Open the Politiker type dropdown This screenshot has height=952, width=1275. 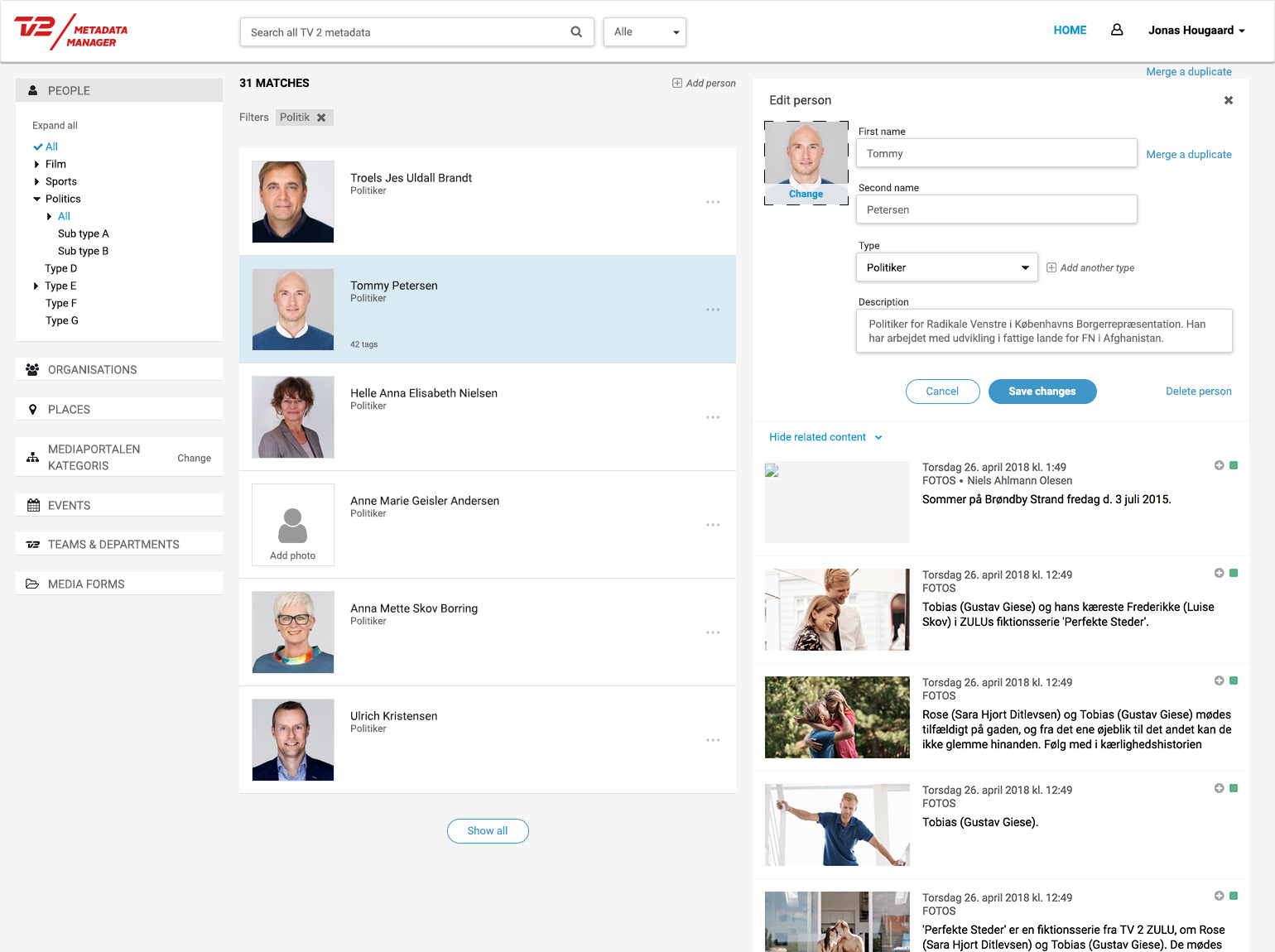946,267
